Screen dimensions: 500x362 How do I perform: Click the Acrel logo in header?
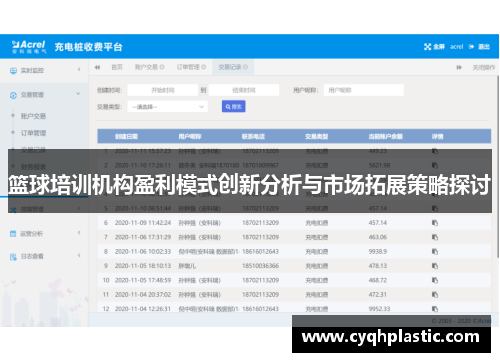[29, 47]
